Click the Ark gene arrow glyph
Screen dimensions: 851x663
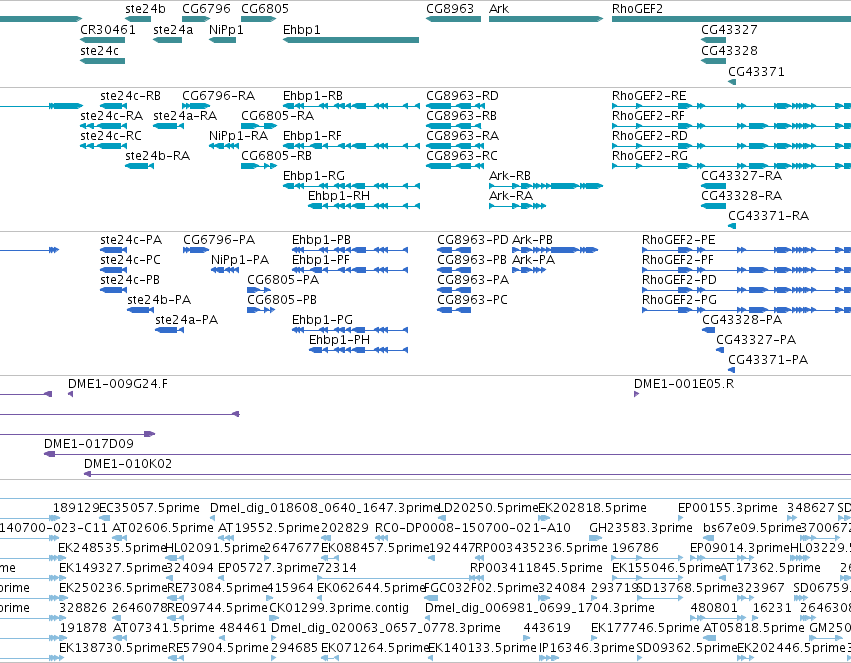click(546, 19)
